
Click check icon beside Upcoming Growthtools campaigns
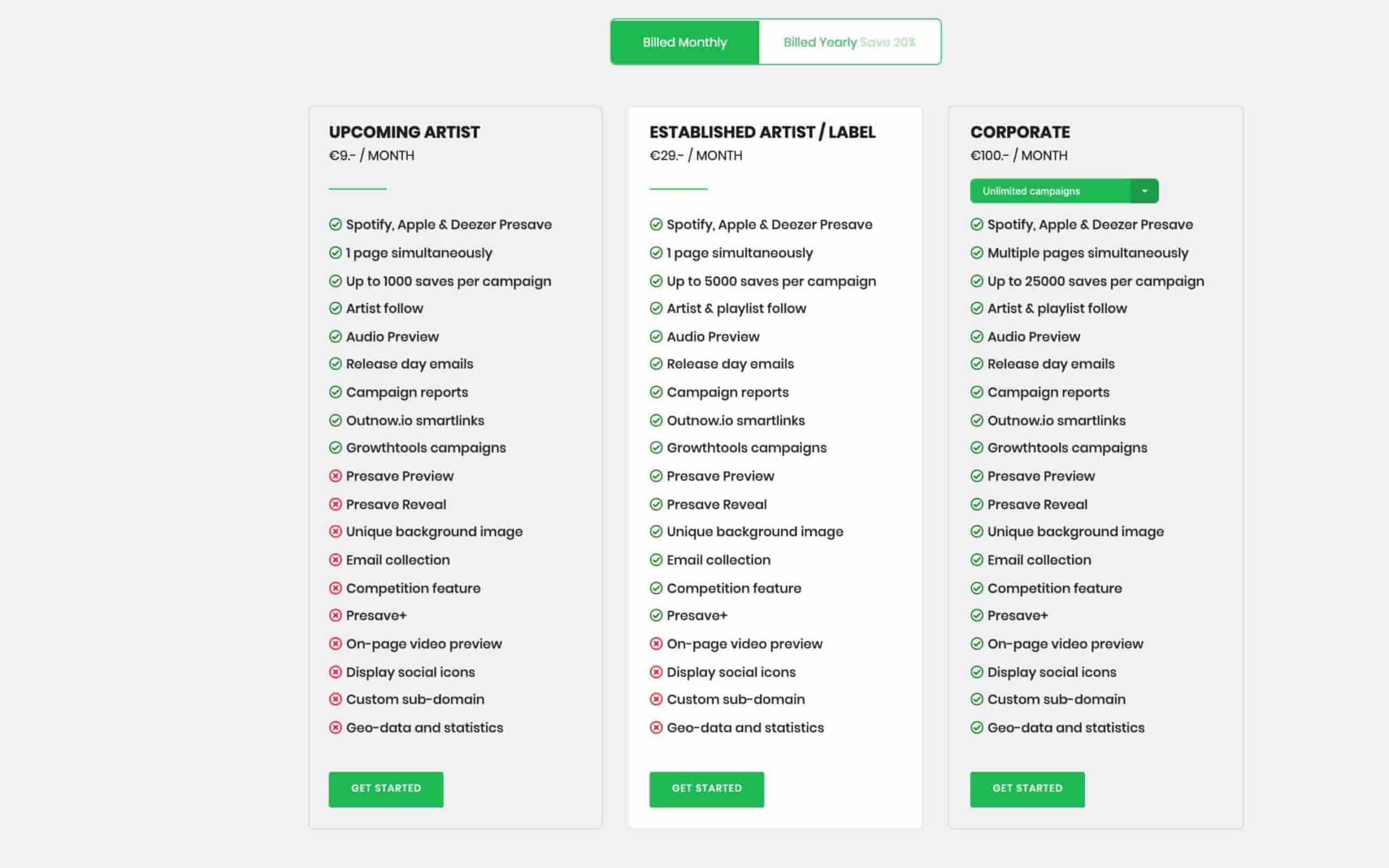(x=335, y=448)
